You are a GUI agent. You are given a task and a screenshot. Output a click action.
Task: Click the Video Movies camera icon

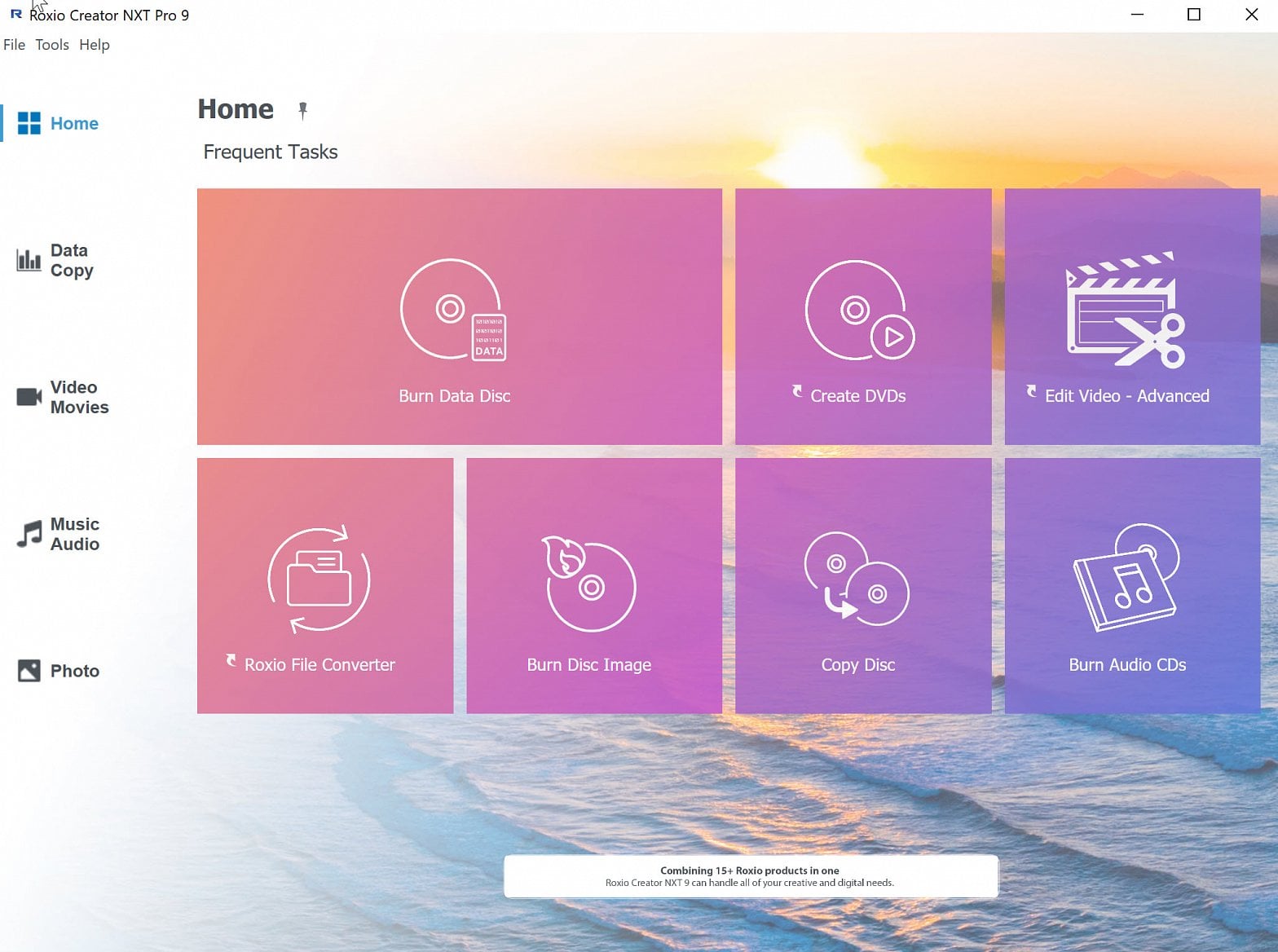click(29, 397)
